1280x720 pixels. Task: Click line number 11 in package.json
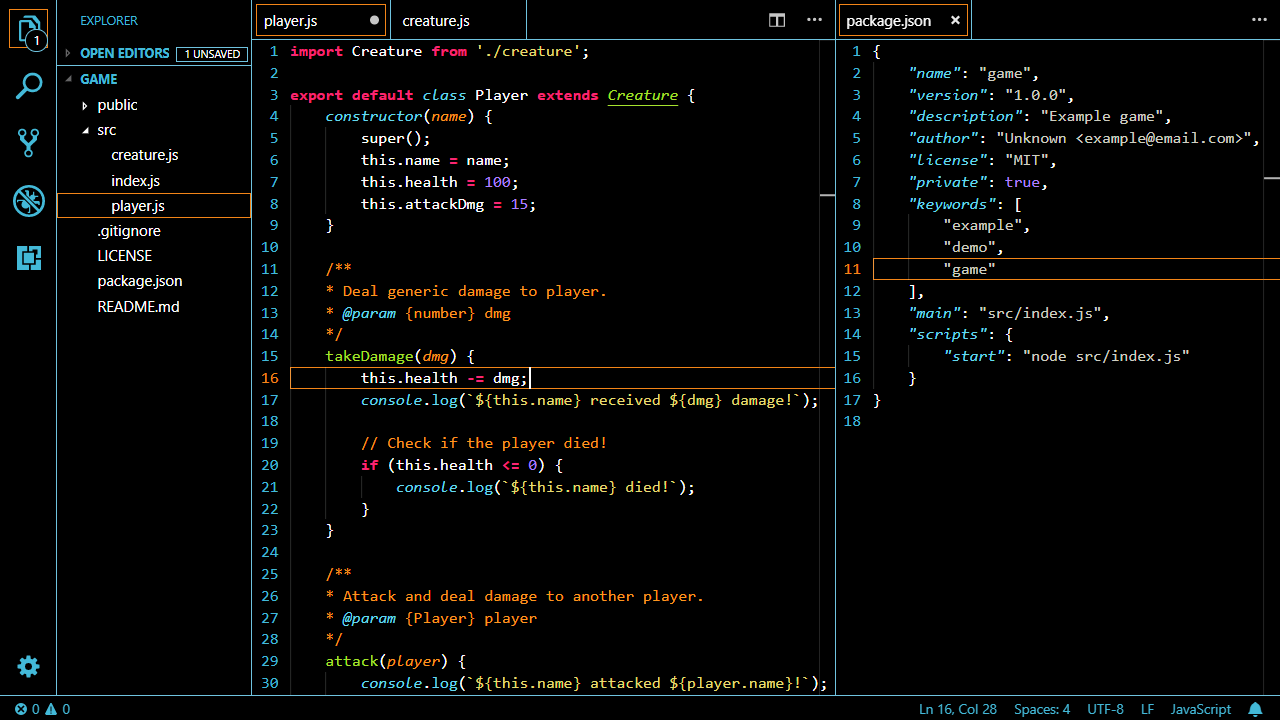coord(851,269)
